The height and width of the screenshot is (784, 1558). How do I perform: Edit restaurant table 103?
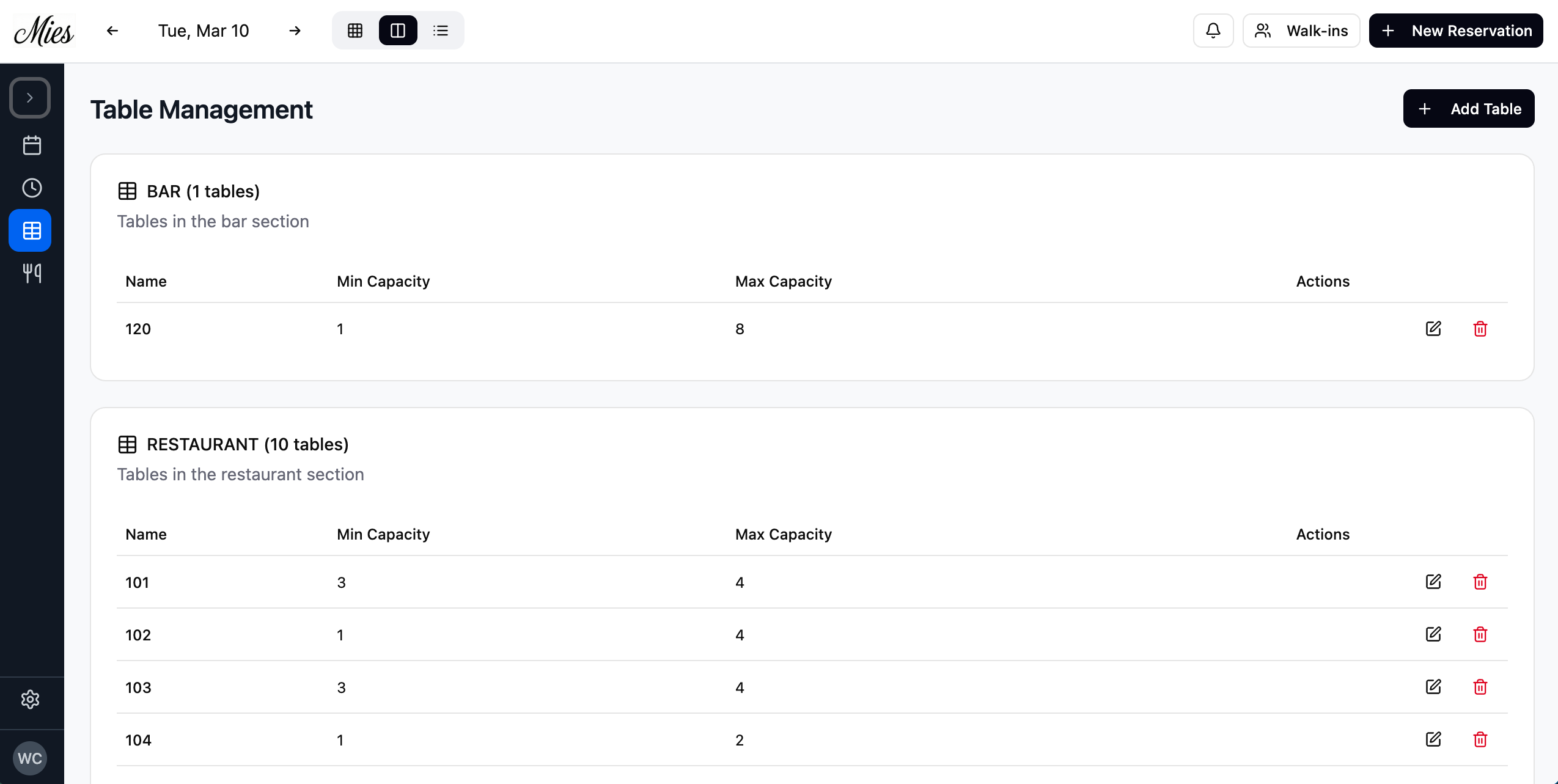(x=1433, y=687)
